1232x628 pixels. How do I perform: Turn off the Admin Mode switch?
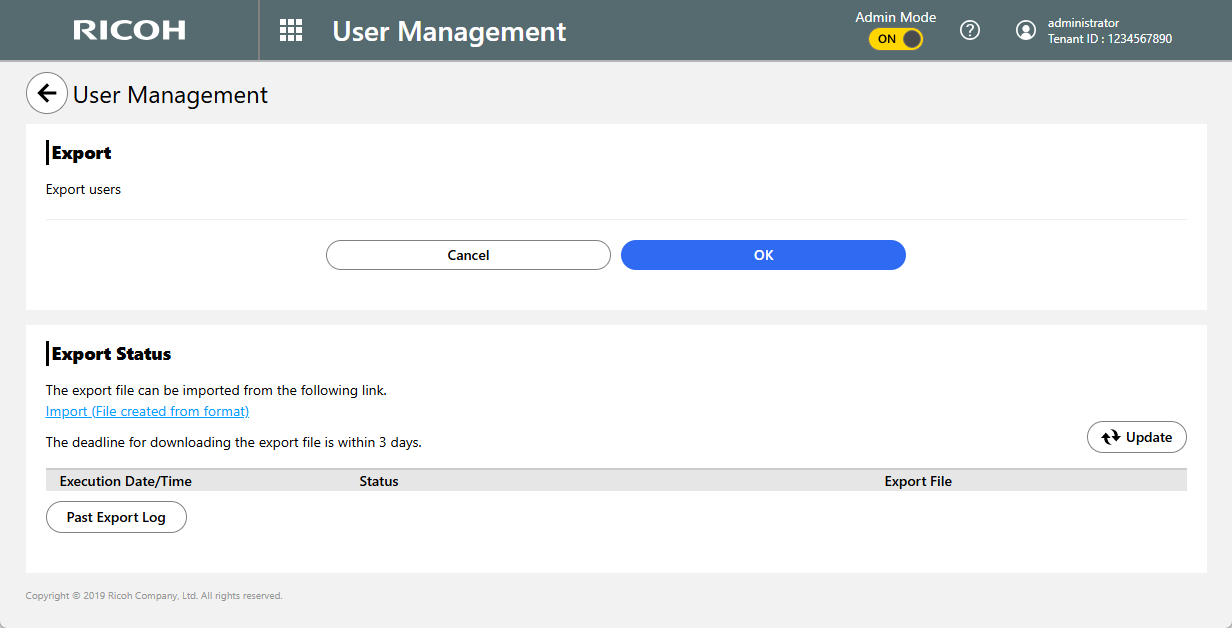[x=896, y=39]
